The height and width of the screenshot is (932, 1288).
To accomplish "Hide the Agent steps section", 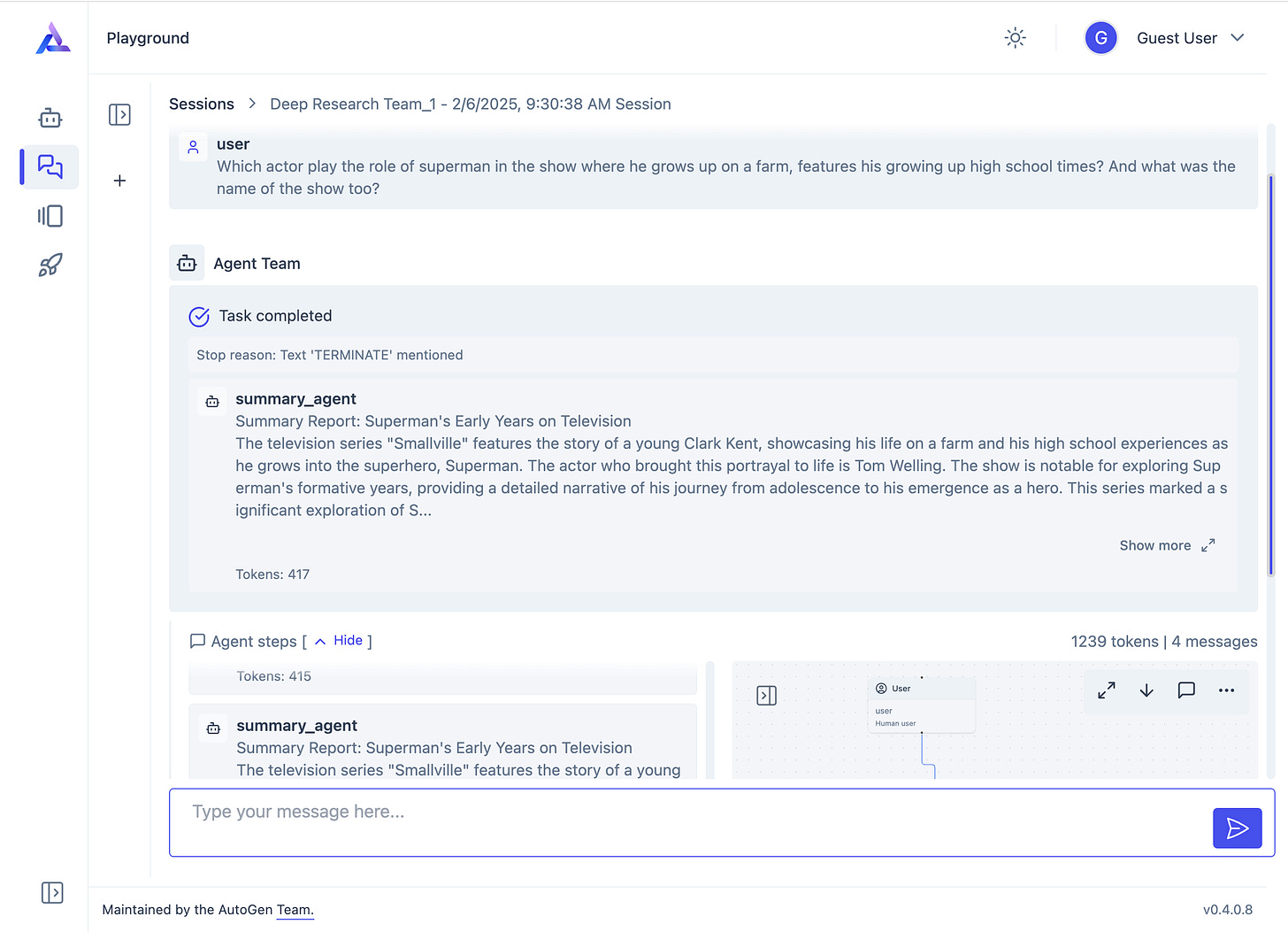I will coord(348,640).
